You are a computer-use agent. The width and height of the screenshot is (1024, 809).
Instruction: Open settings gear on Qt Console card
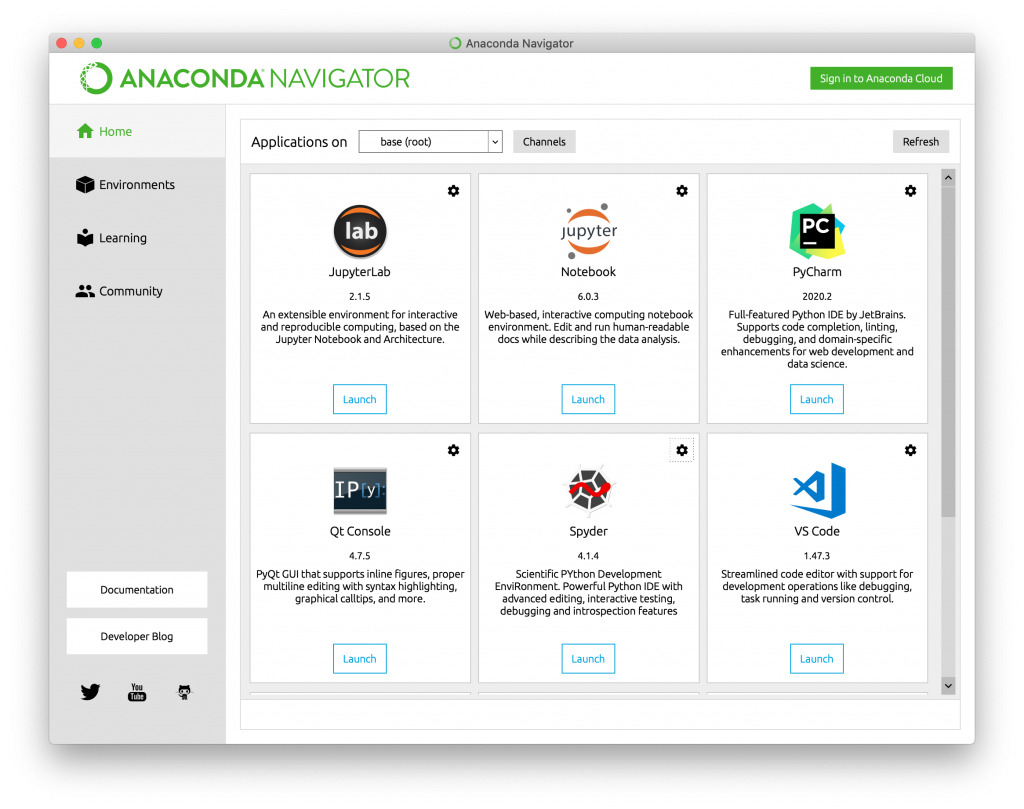point(453,450)
